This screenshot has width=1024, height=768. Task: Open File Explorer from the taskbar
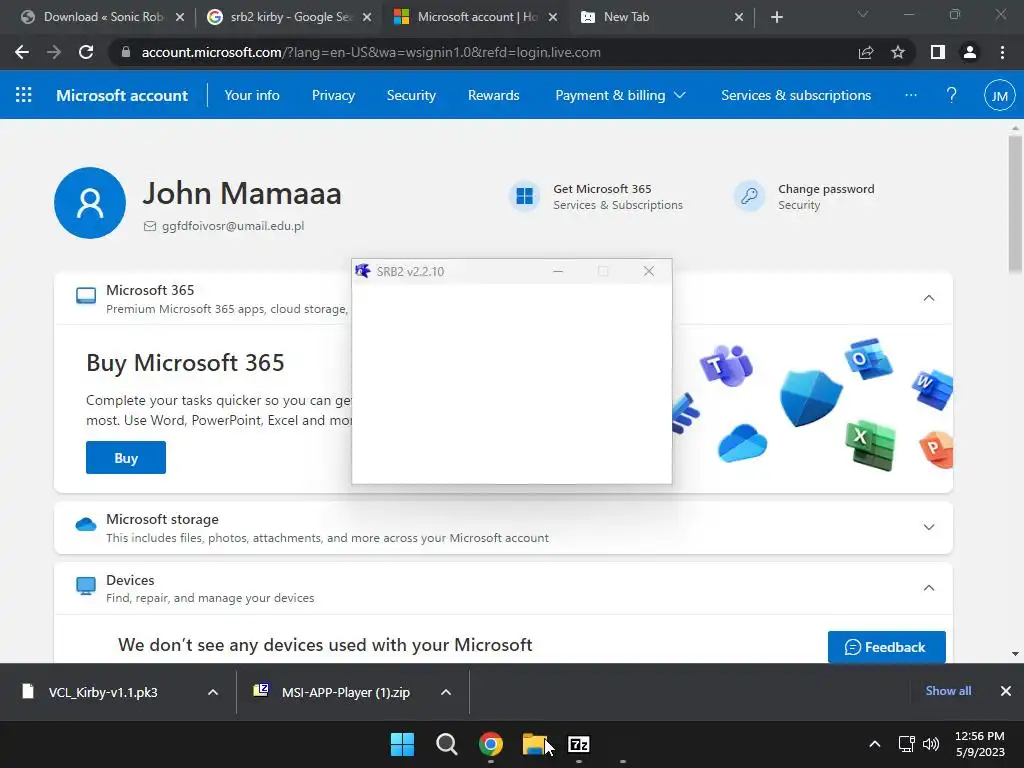(x=535, y=744)
